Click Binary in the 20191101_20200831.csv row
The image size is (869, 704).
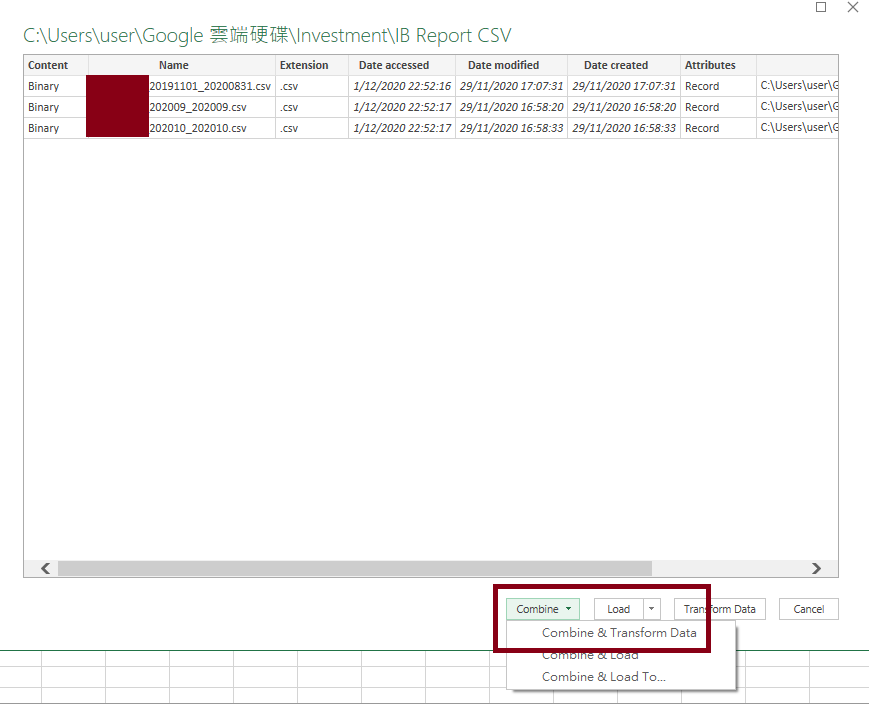coord(43,86)
